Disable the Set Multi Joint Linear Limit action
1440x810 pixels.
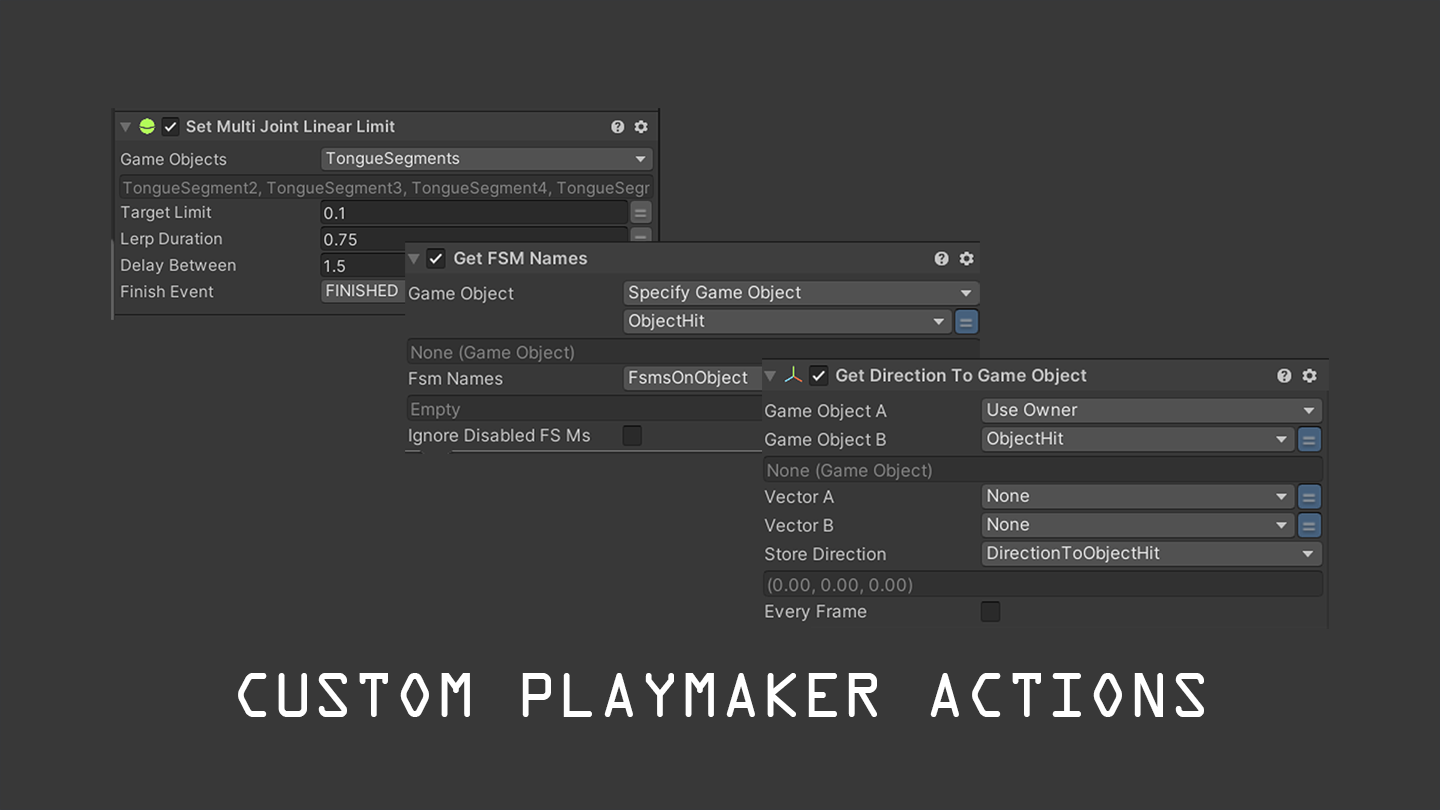point(171,127)
